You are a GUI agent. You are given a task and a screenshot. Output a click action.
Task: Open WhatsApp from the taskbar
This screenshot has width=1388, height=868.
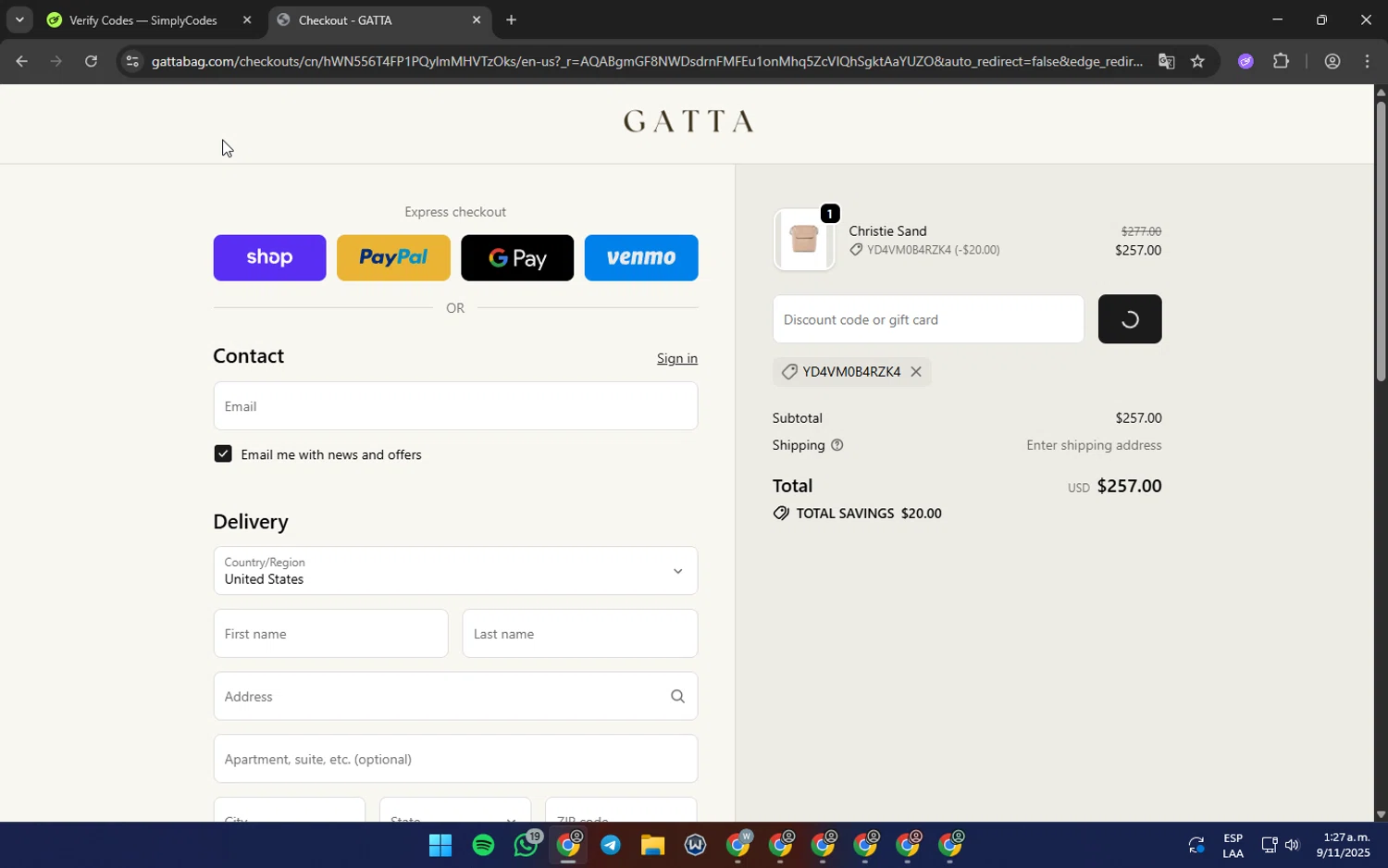(526, 845)
